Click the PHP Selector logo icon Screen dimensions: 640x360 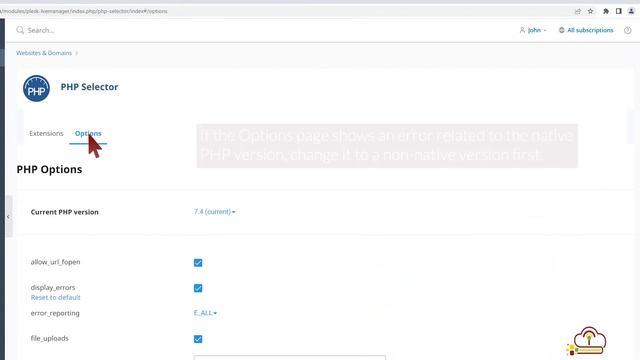[x=36, y=88]
